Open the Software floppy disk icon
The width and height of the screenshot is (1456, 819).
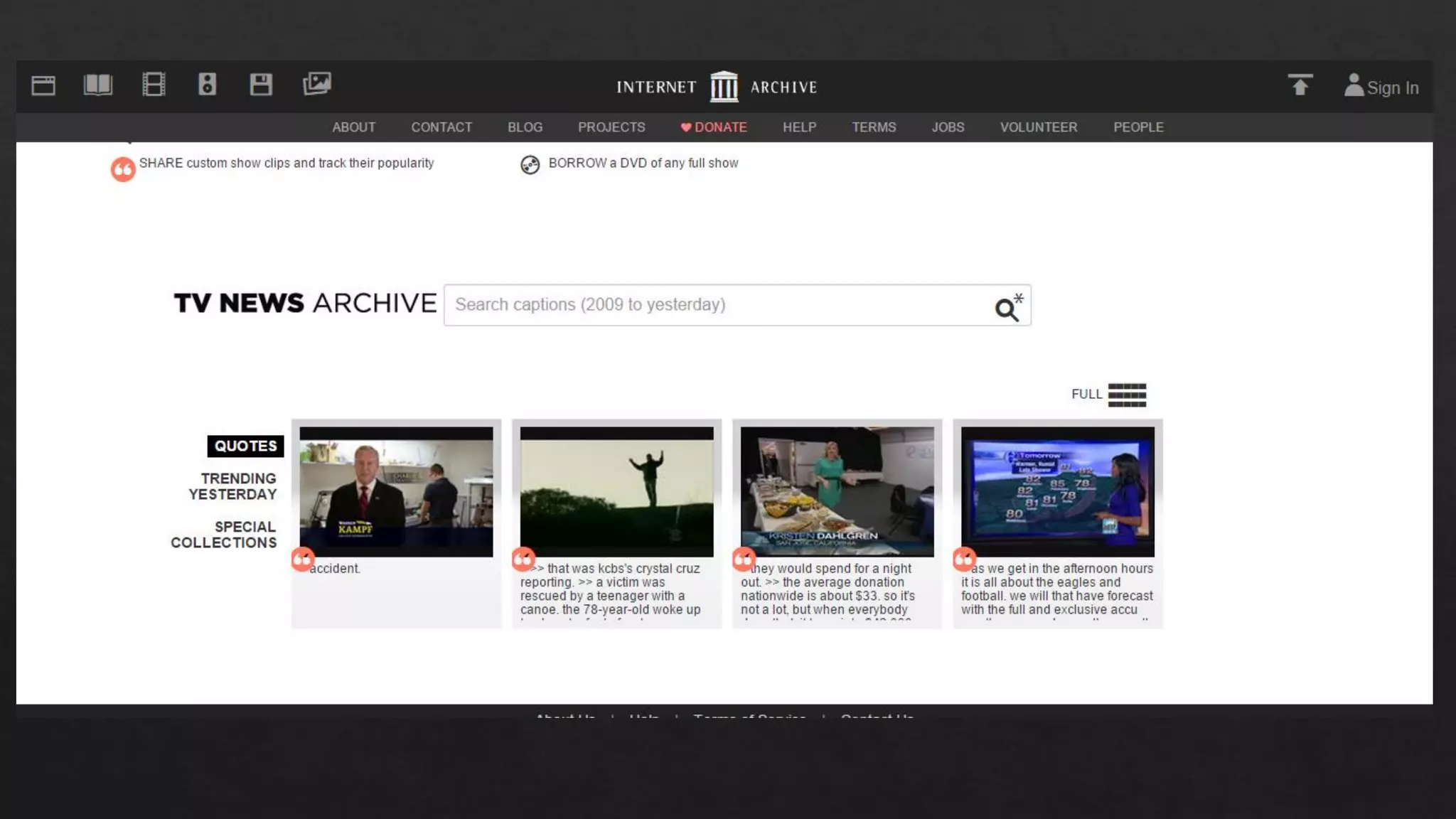261,85
